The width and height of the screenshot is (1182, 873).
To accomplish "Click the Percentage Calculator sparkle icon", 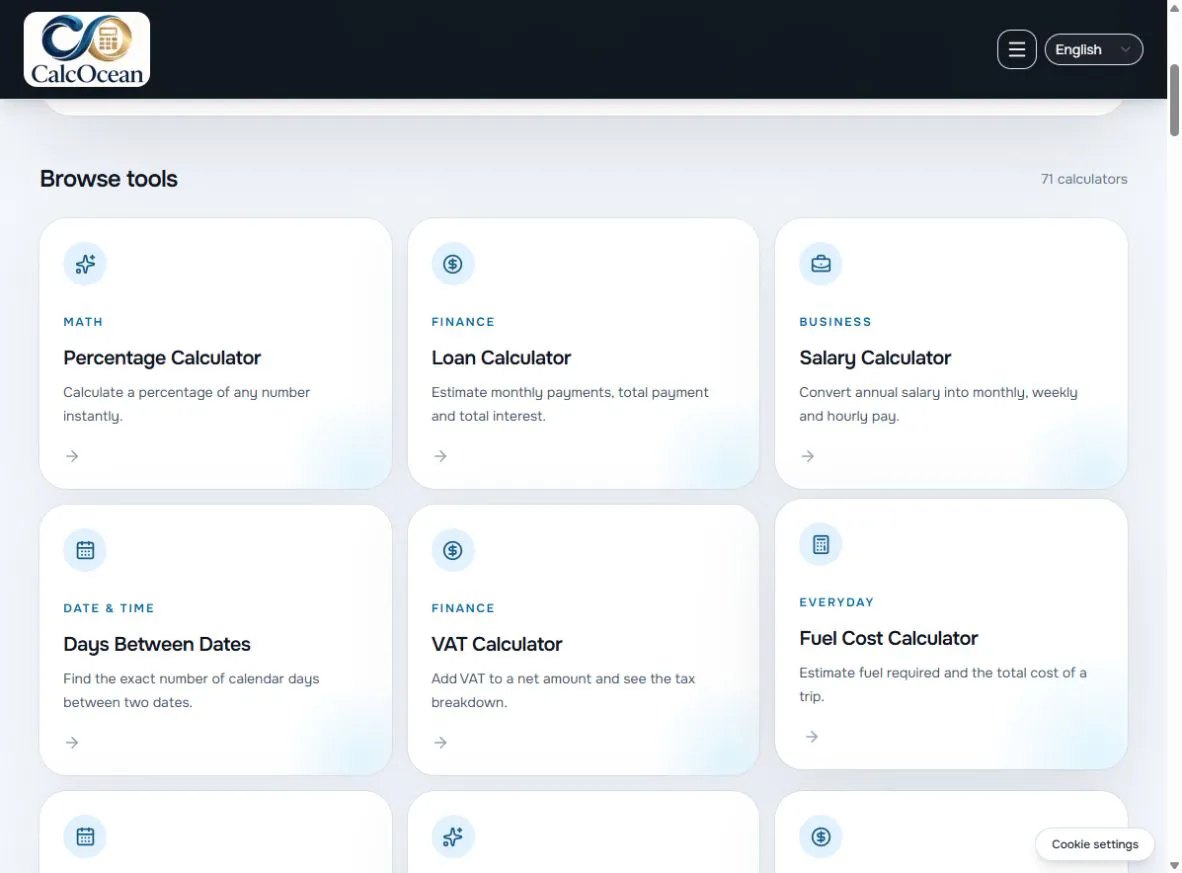I will 85,264.
